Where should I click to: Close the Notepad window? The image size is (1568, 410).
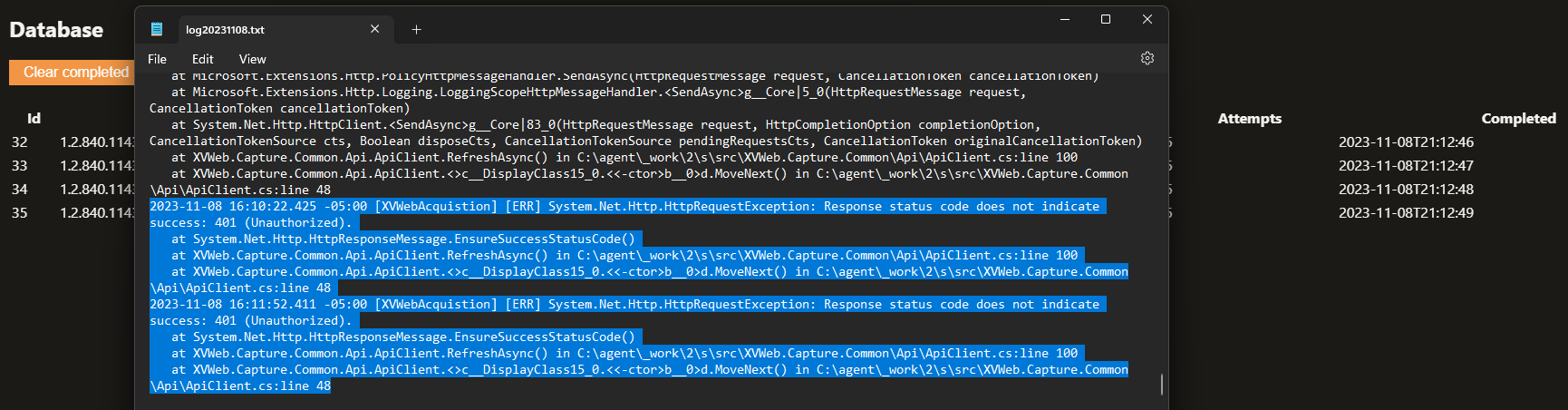(x=1147, y=19)
